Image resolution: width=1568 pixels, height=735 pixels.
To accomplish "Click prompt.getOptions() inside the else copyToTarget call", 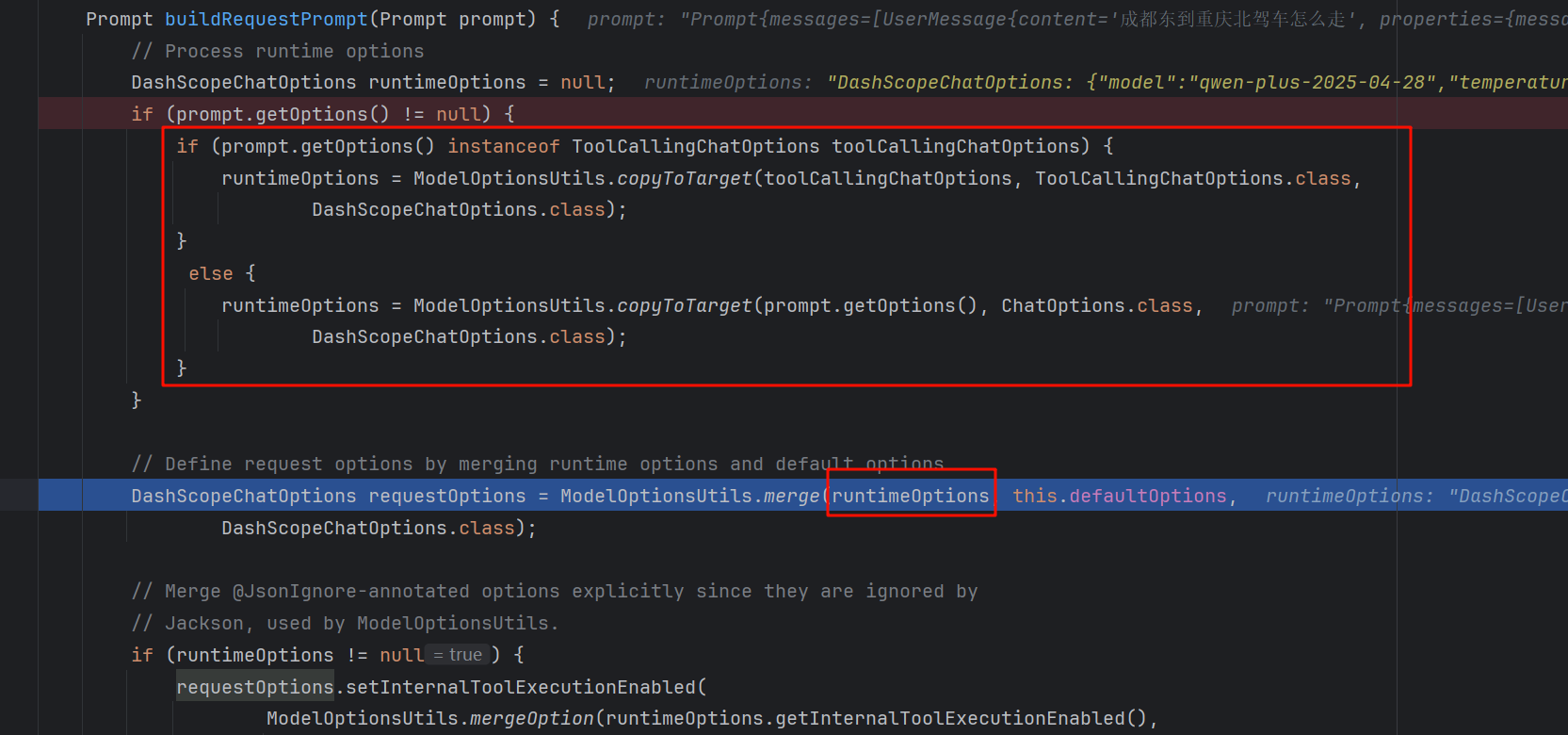I will click(871, 305).
